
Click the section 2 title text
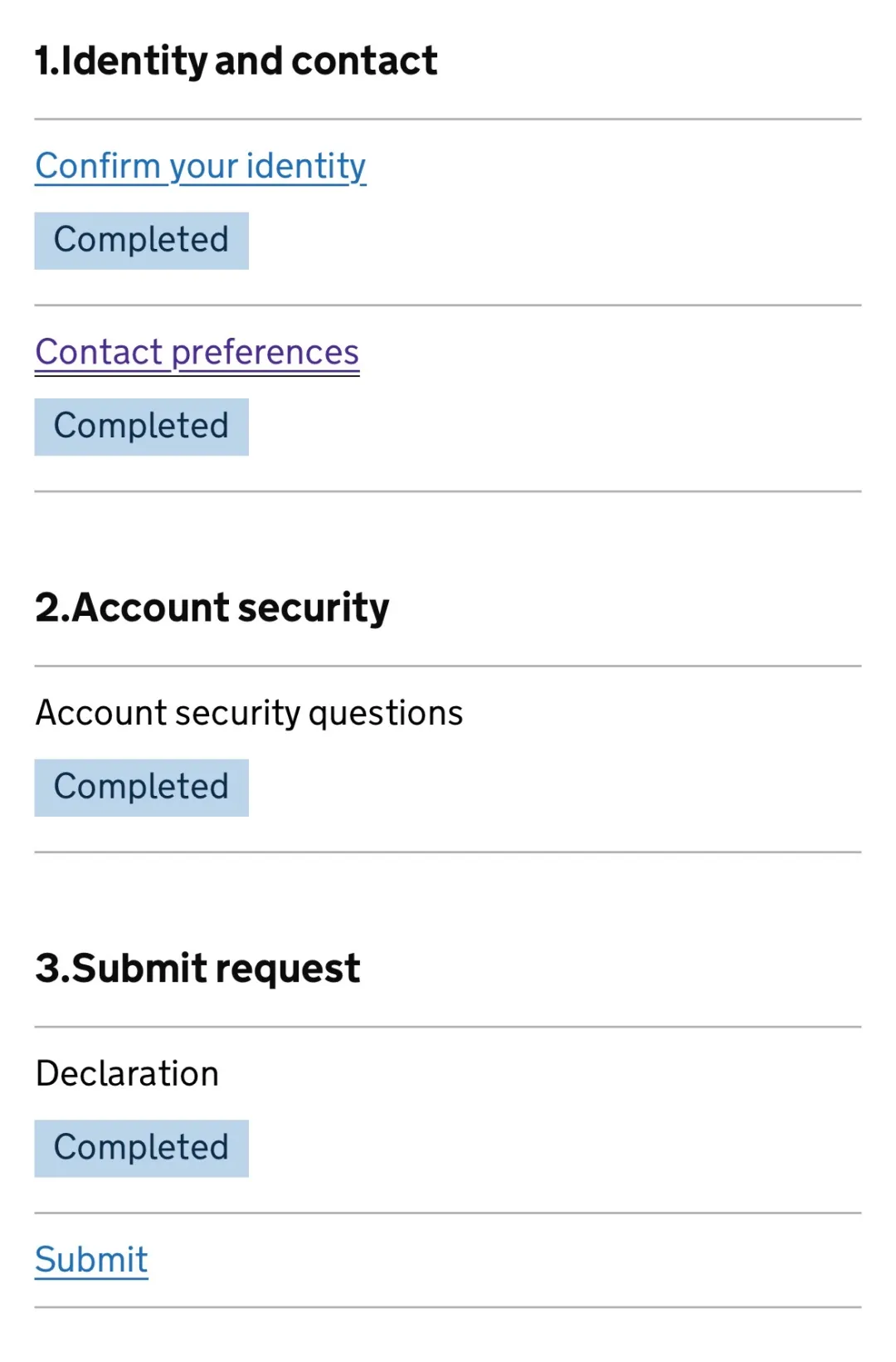pyautogui.click(x=212, y=607)
